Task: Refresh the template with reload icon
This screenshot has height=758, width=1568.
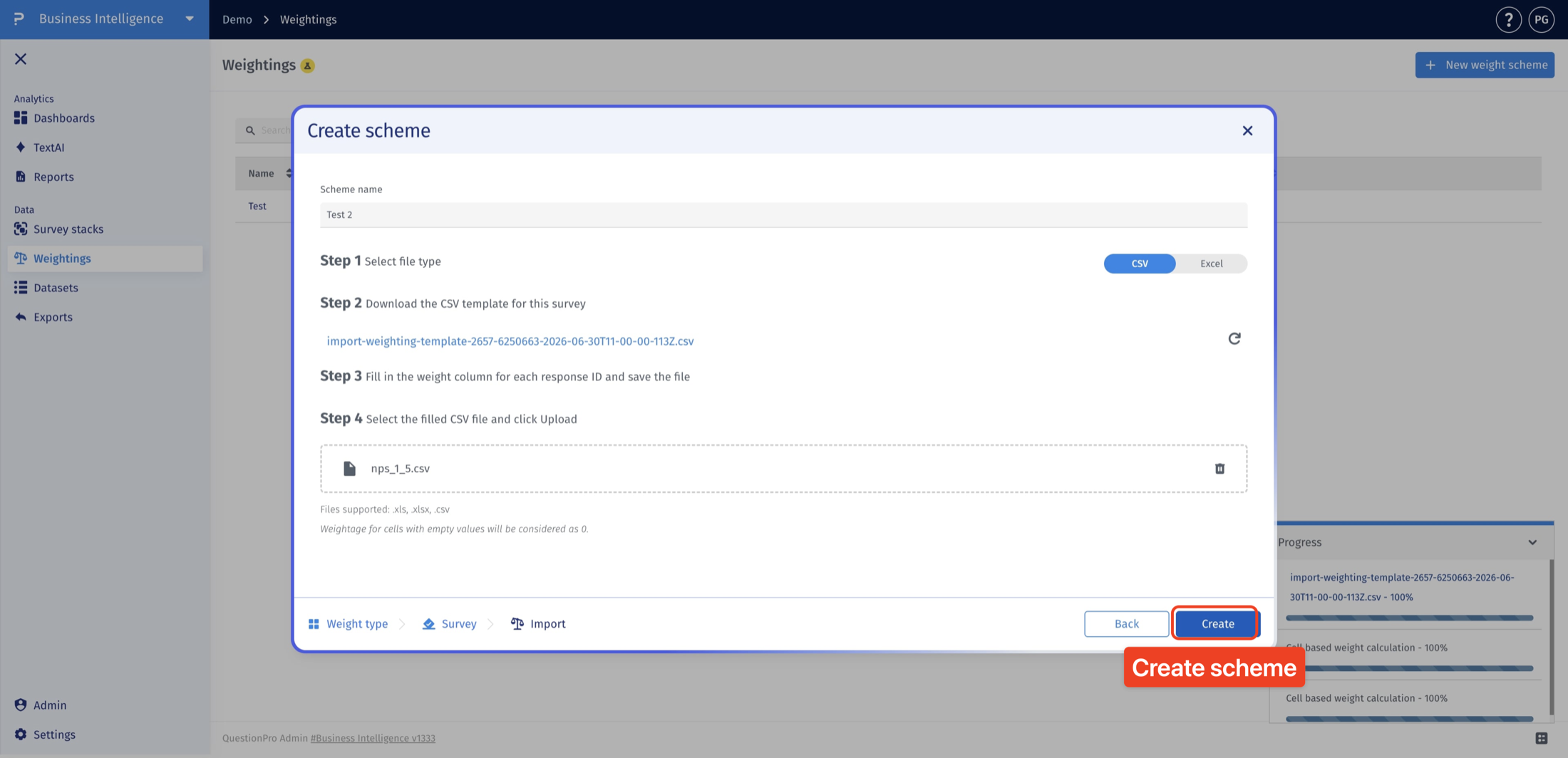Action: [1234, 338]
